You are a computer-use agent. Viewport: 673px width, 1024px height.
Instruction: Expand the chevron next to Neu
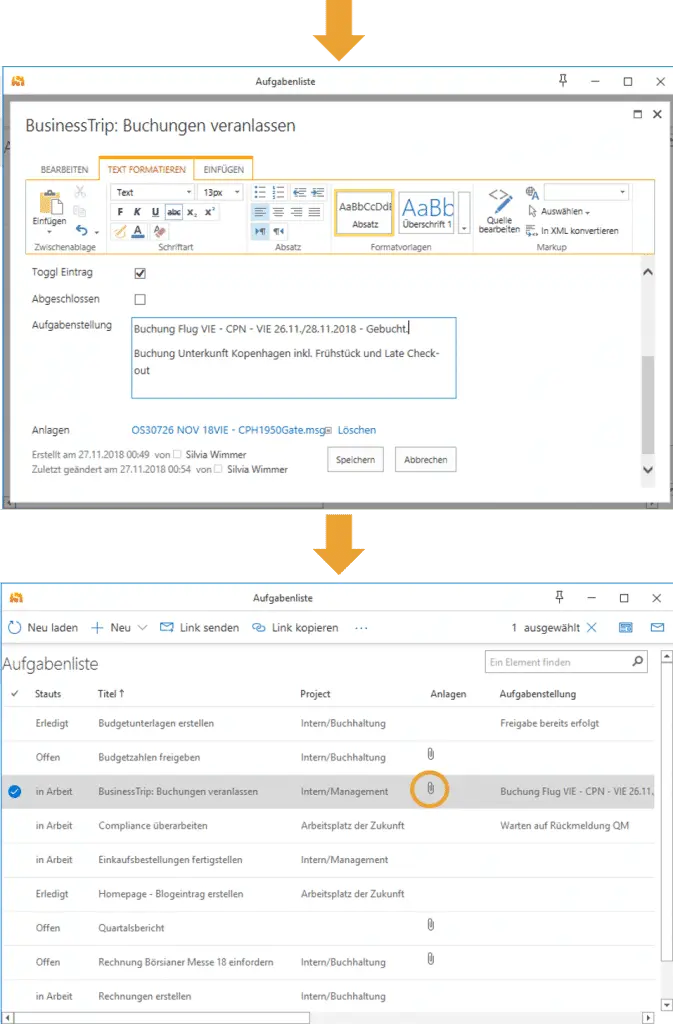point(142,628)
